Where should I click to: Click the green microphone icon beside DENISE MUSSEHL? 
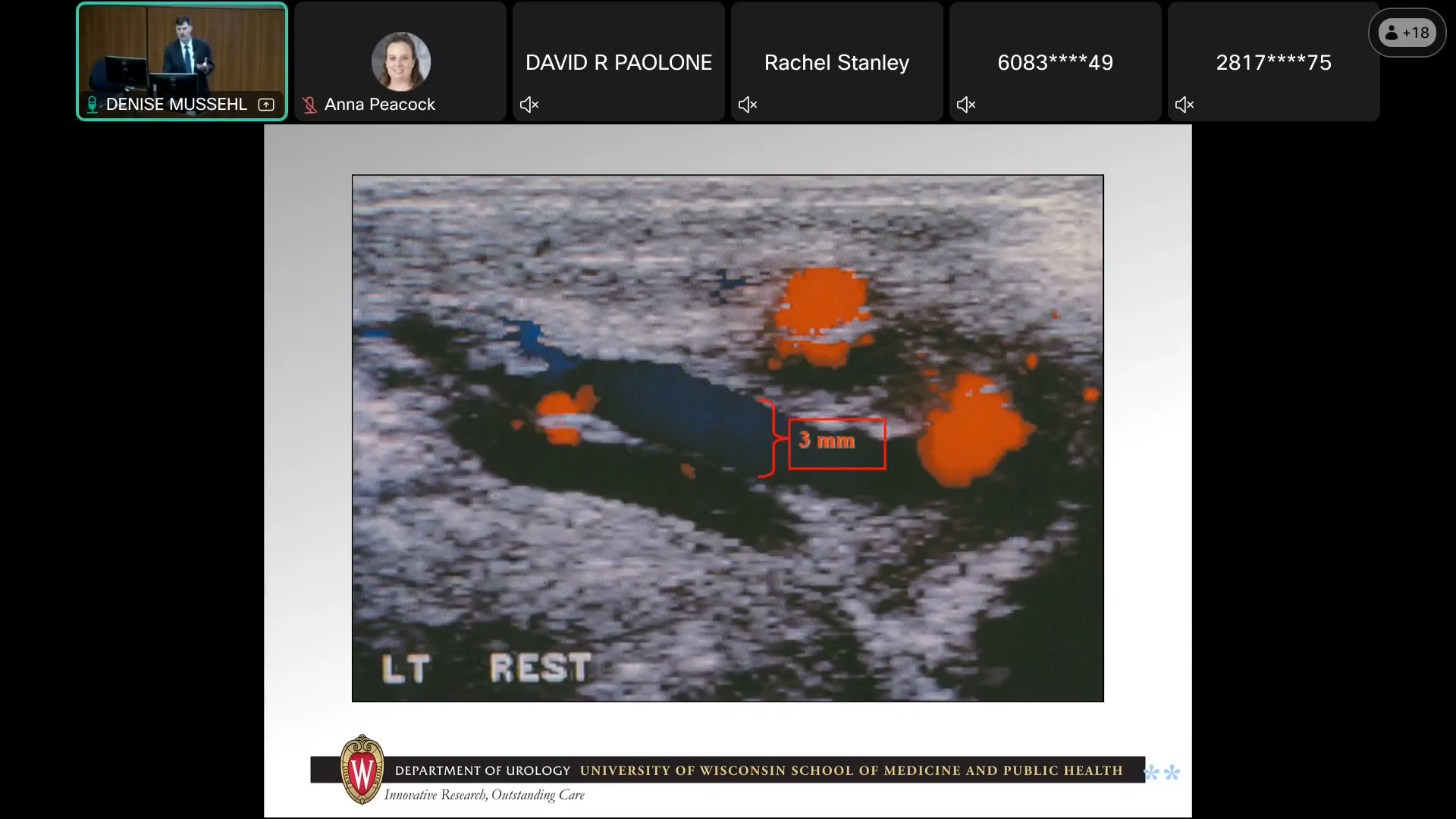coord(92,105)
